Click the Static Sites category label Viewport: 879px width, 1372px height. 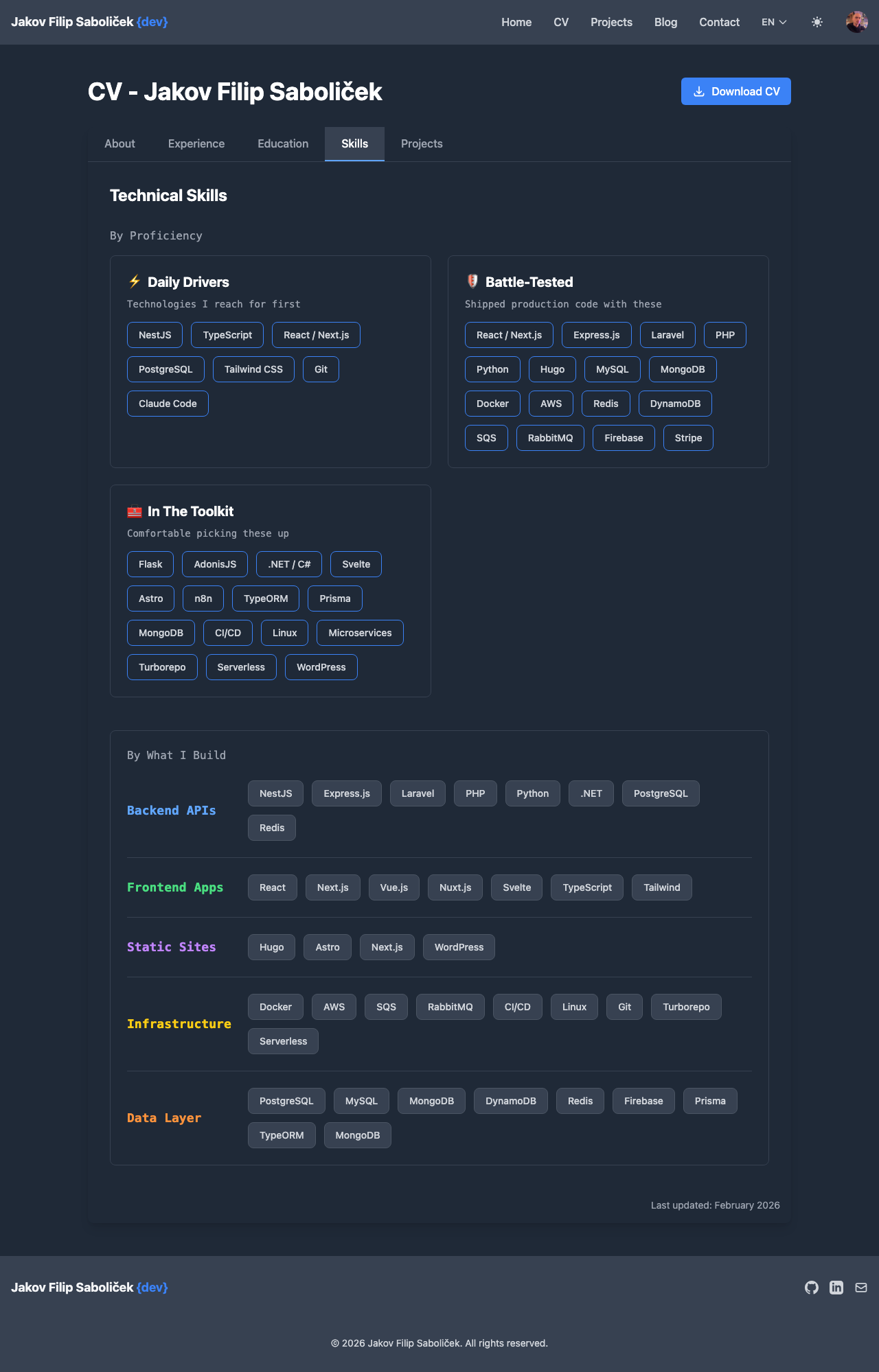coord(172,947)
